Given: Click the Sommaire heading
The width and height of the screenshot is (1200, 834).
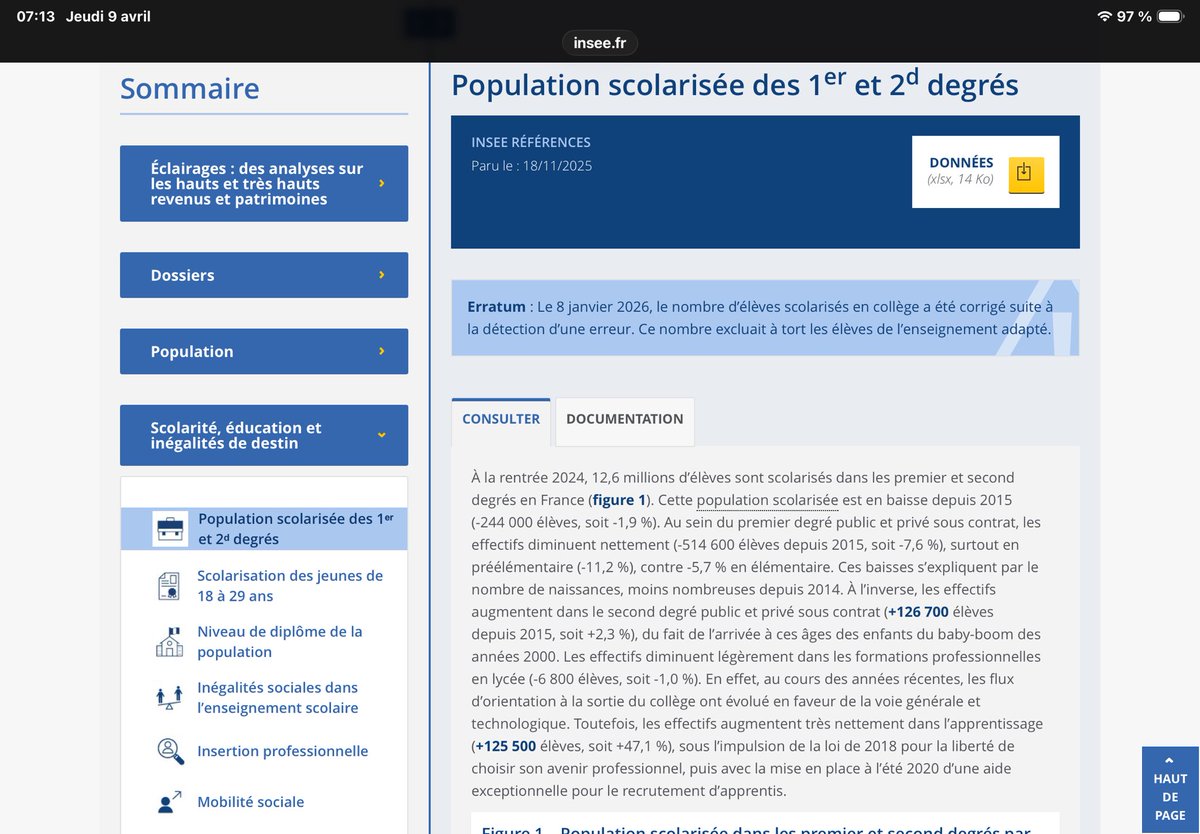Looking at the screenshot, I should [x=190, y=88].
